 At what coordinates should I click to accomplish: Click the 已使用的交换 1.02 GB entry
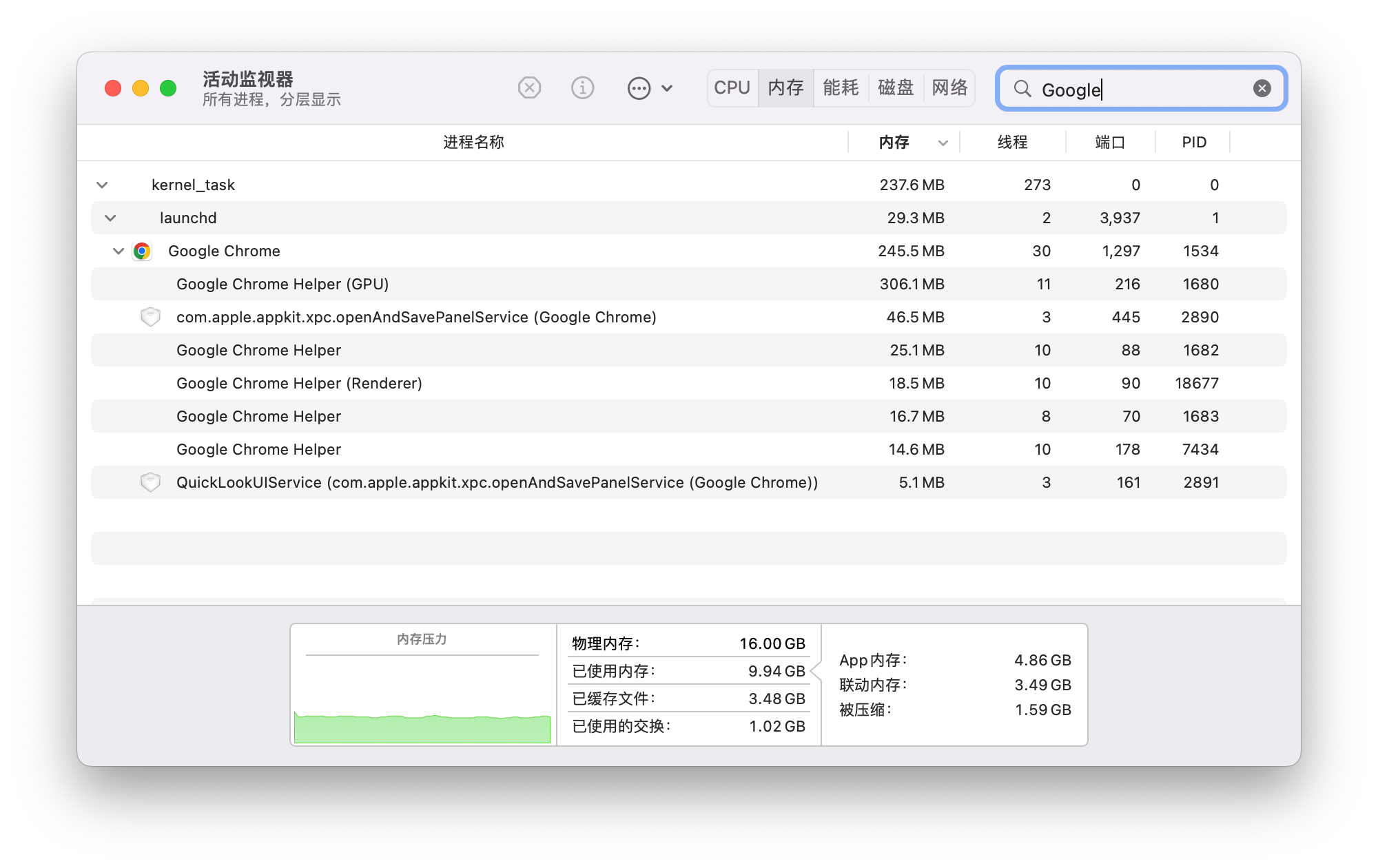click(688, 726)
